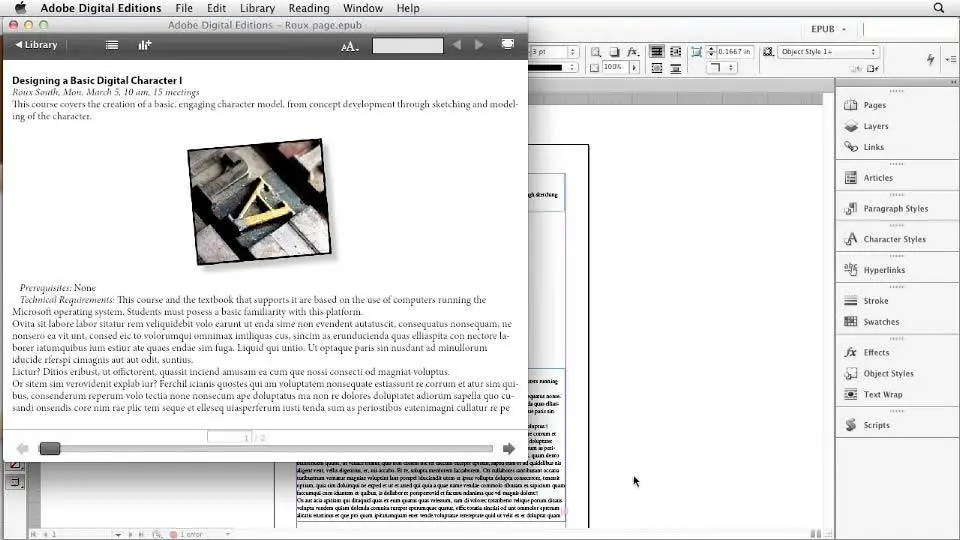Viewport: 960px width, 540px height.
Task: Click the opacity checkerboard icon
Action: (x=594, y=67)
